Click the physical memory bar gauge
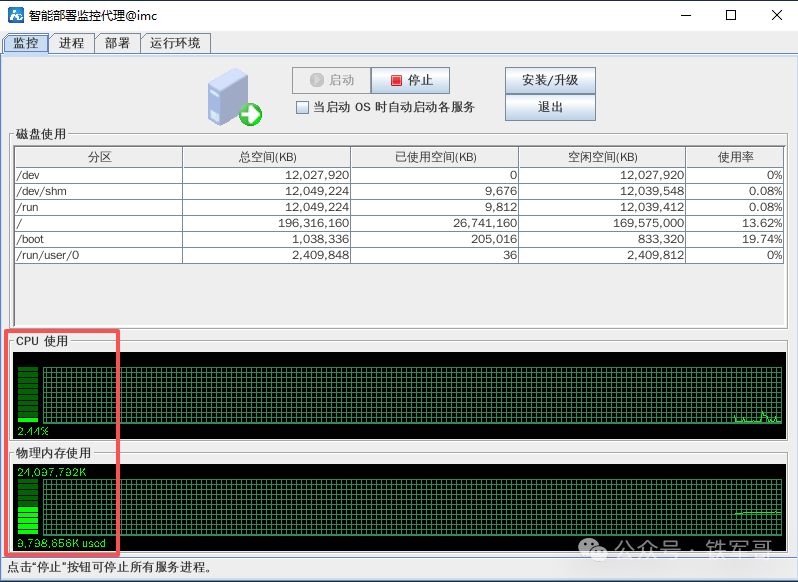 [28, 507]
